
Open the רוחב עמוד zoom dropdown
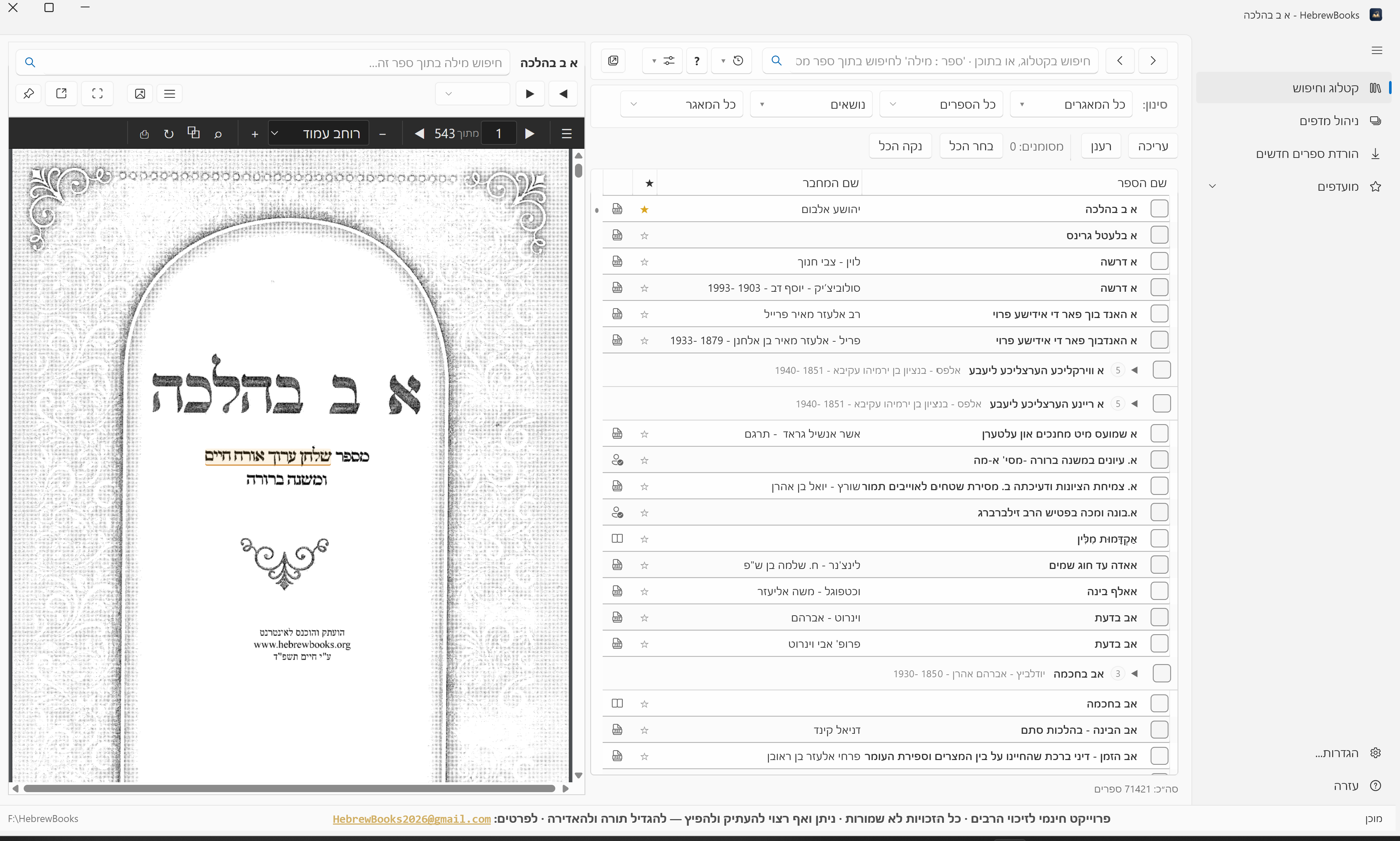coord(318,134)
